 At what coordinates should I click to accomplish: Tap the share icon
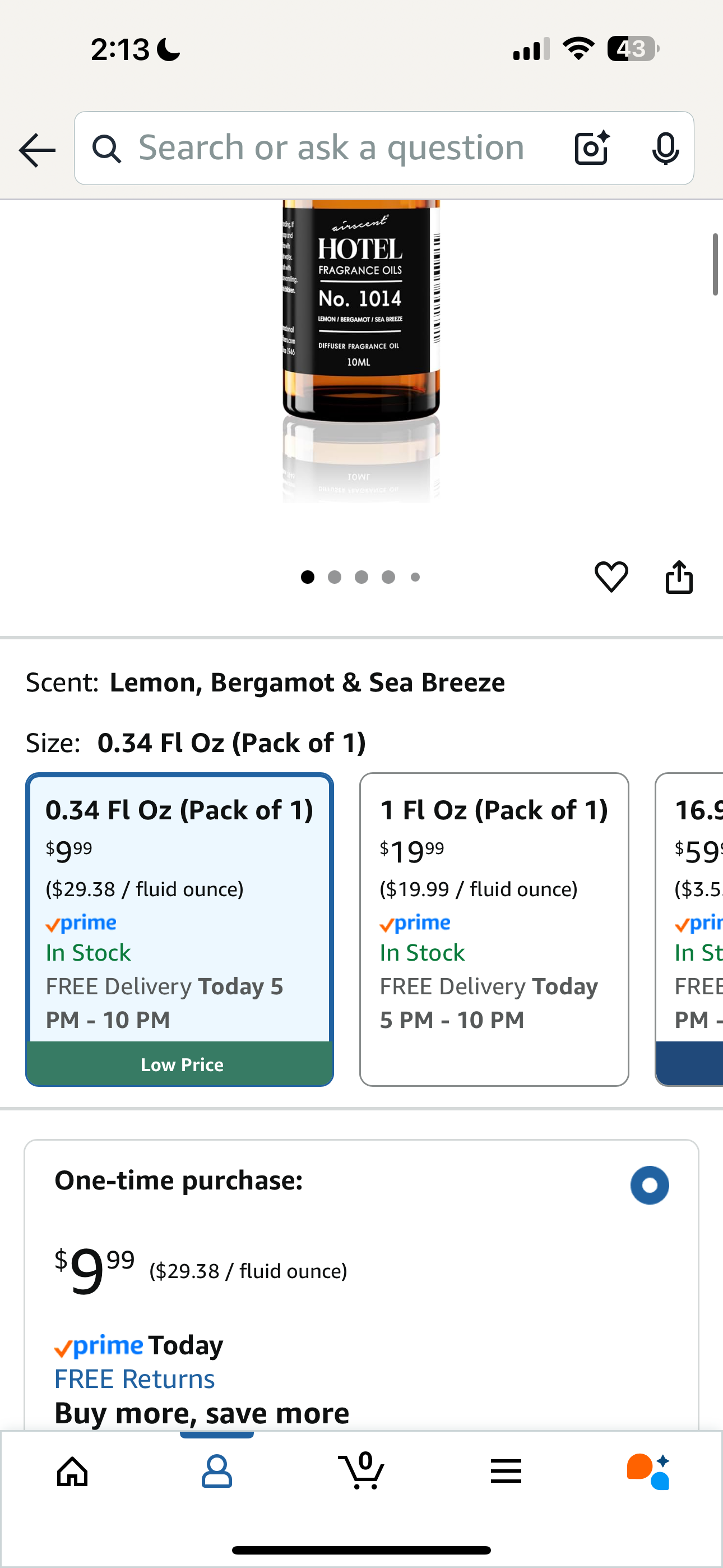tap(679, 577)
